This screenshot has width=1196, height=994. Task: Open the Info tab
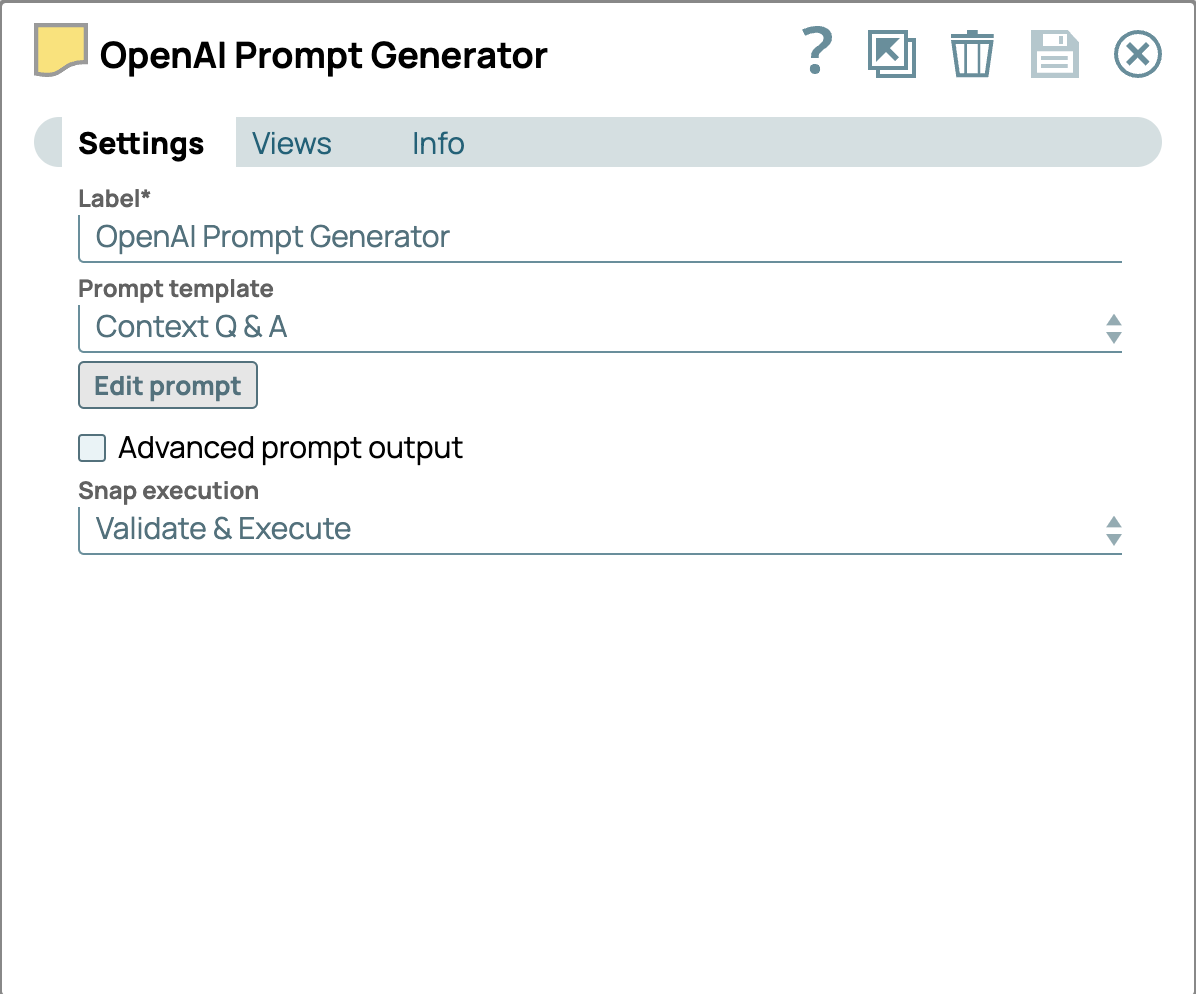coord(438,144)
